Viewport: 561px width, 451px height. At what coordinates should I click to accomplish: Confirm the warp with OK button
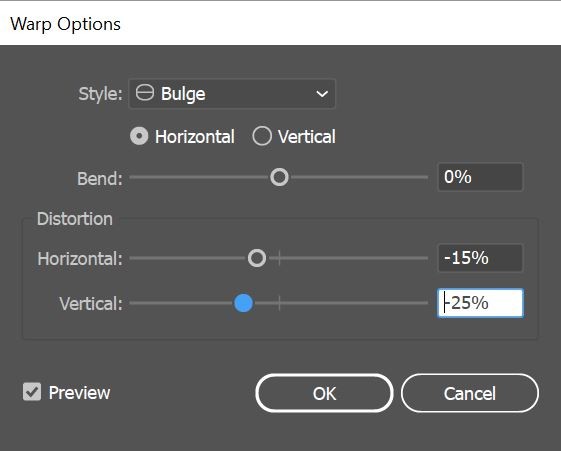pos(324,393)
